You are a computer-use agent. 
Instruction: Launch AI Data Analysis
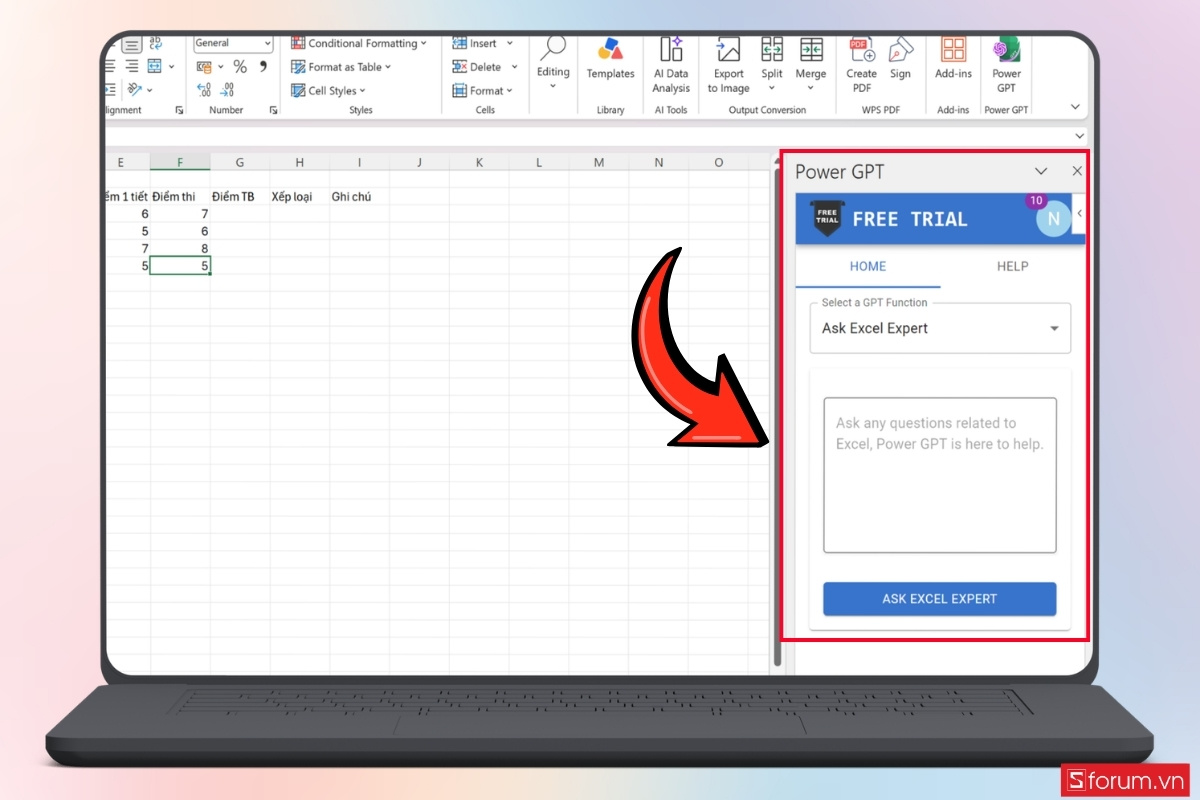[671, 66]
